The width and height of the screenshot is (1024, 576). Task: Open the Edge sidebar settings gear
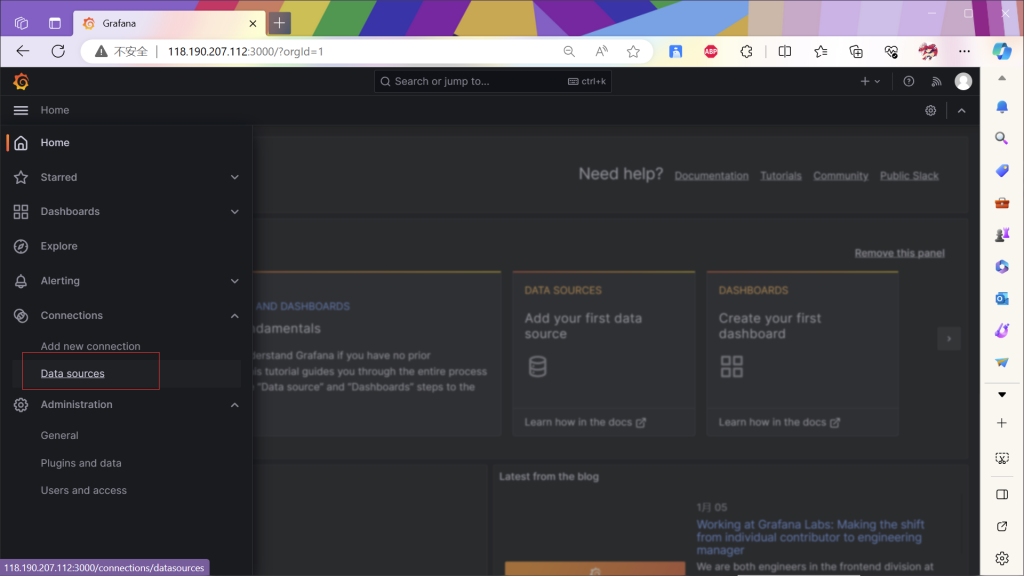[x=1002, y=558]
